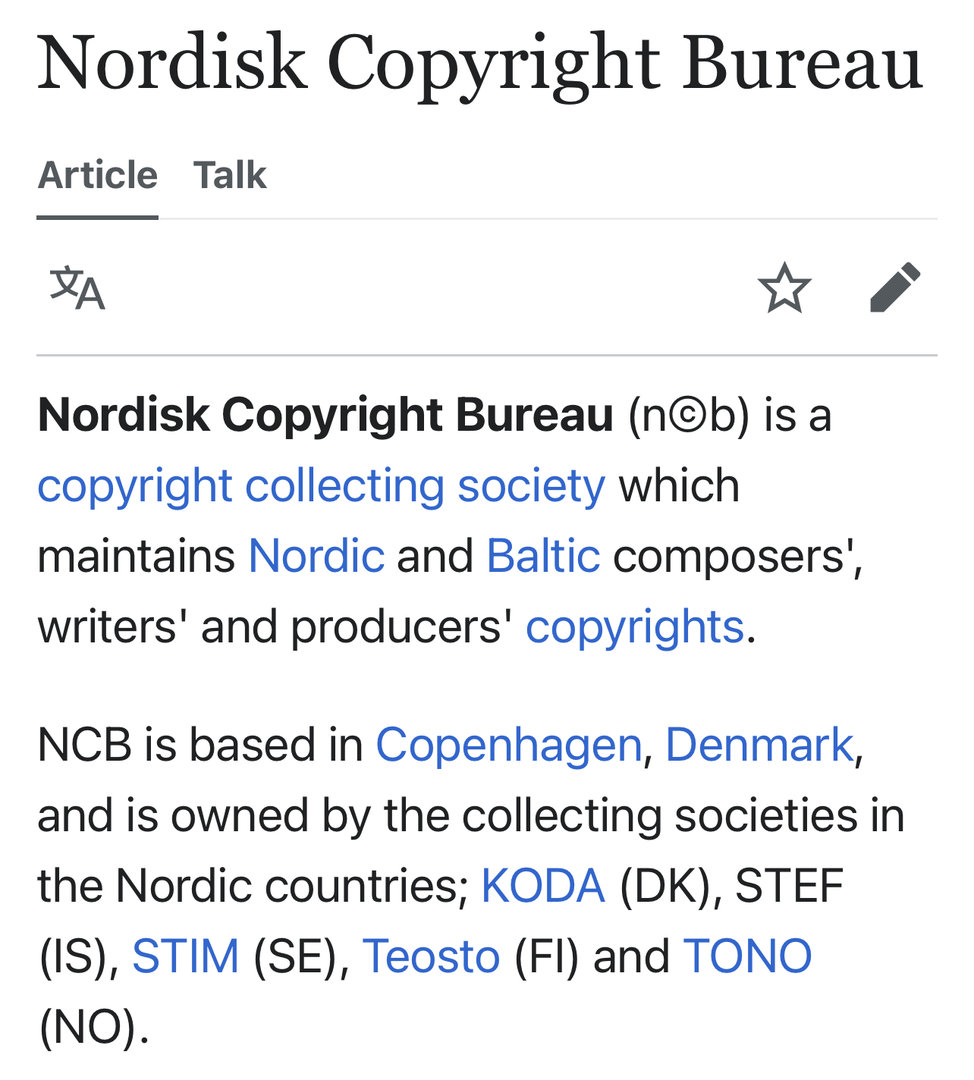974x1080 pixels.
Task: Open the TONO link
Action: [747, 957]
